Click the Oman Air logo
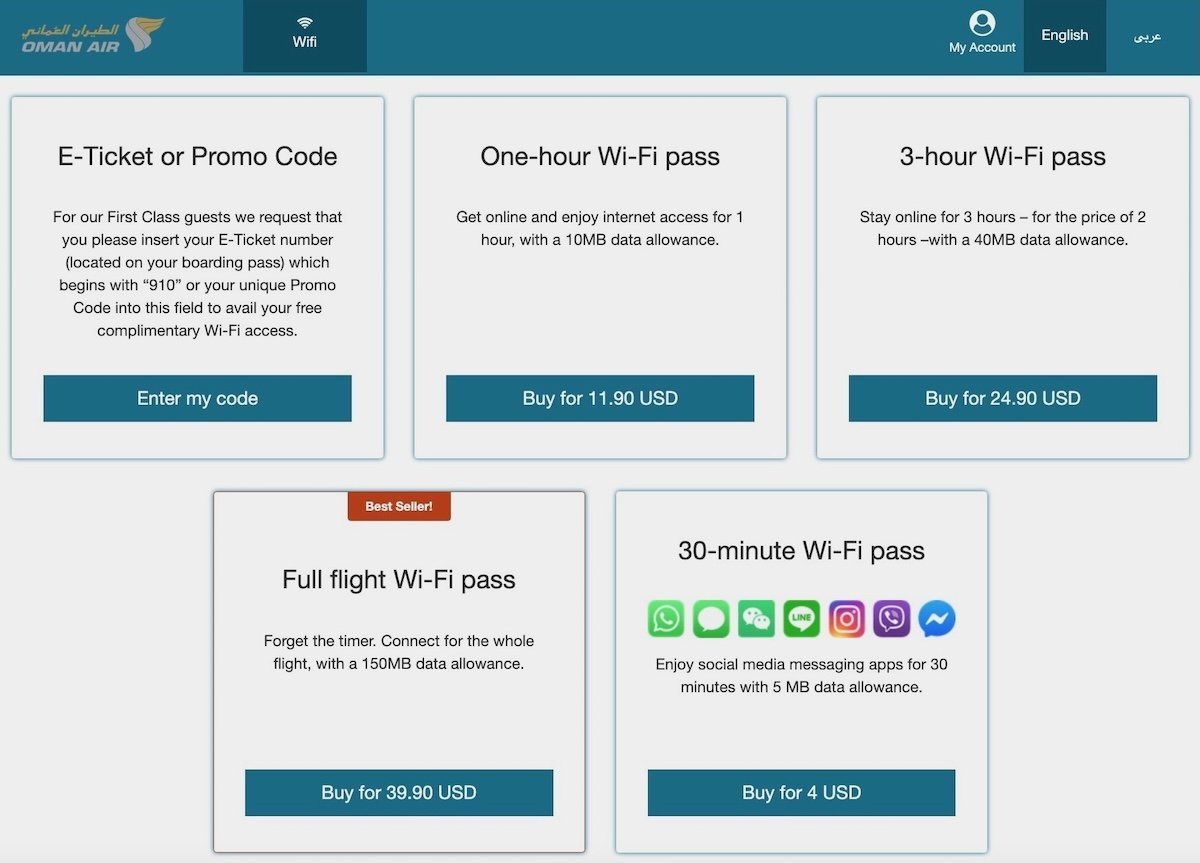 tap(93, 36)
